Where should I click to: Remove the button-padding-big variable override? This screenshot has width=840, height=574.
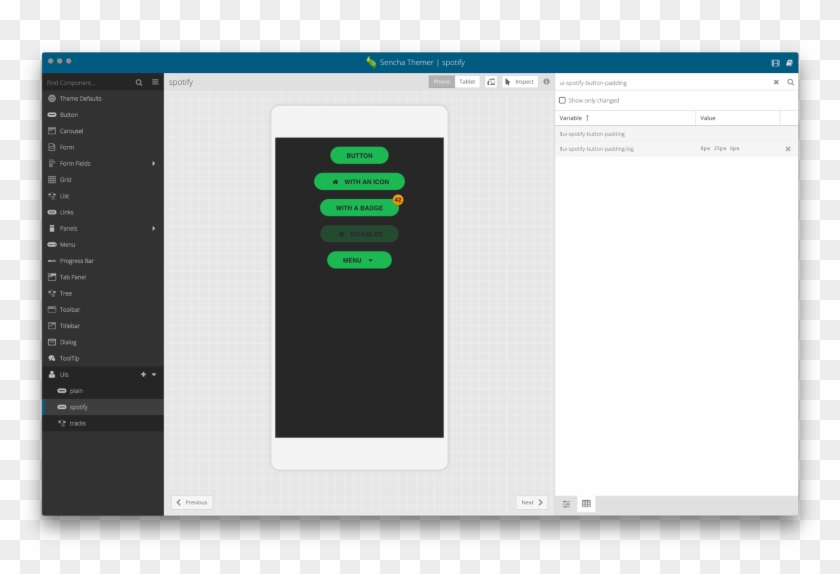(x=787, y=149)
